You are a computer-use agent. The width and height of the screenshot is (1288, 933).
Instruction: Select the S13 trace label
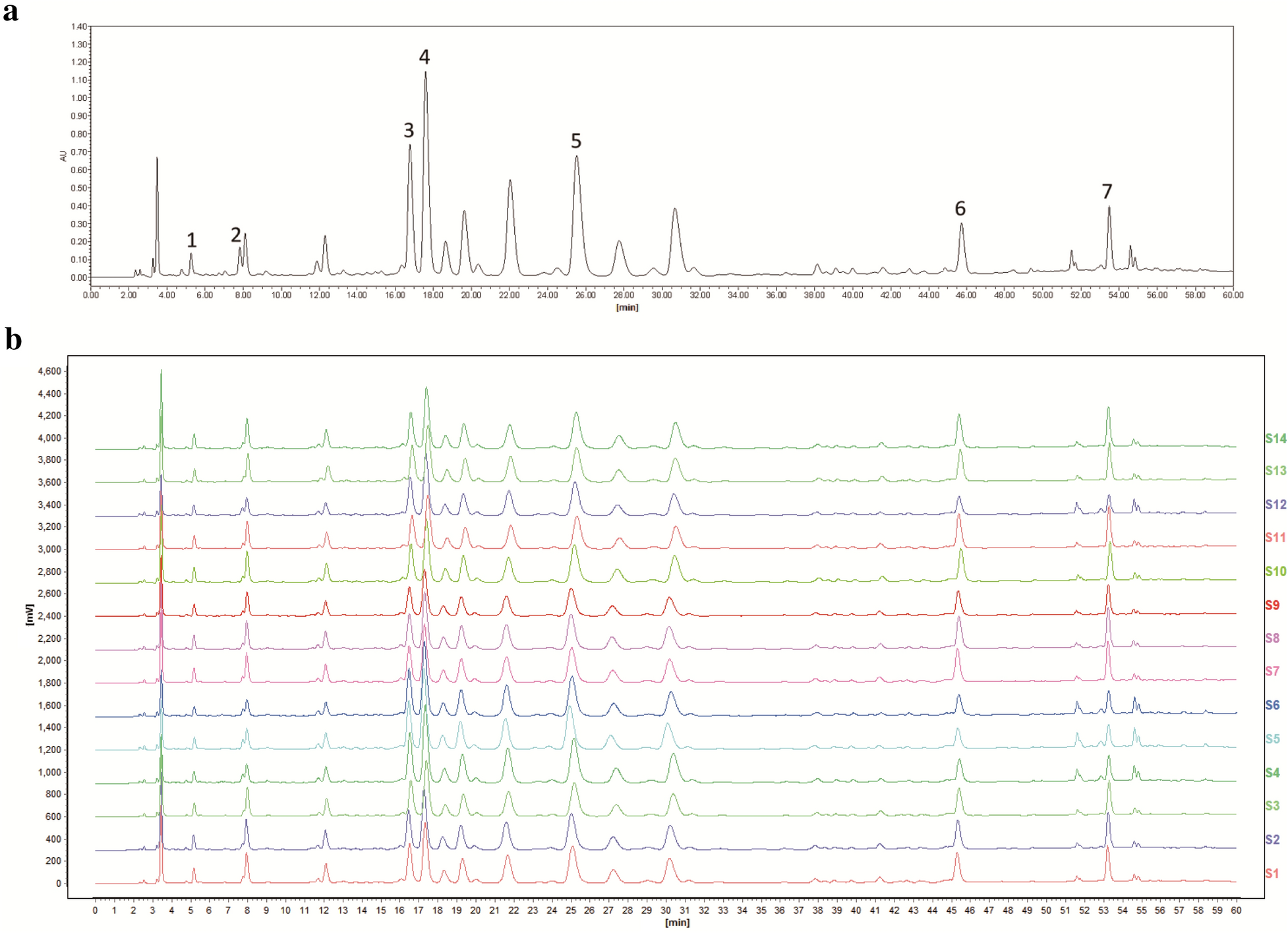(x=1275, y=470)
